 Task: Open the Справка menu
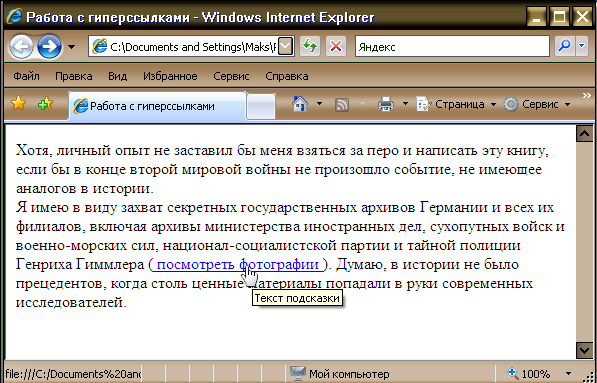click(x=287, y=76)
